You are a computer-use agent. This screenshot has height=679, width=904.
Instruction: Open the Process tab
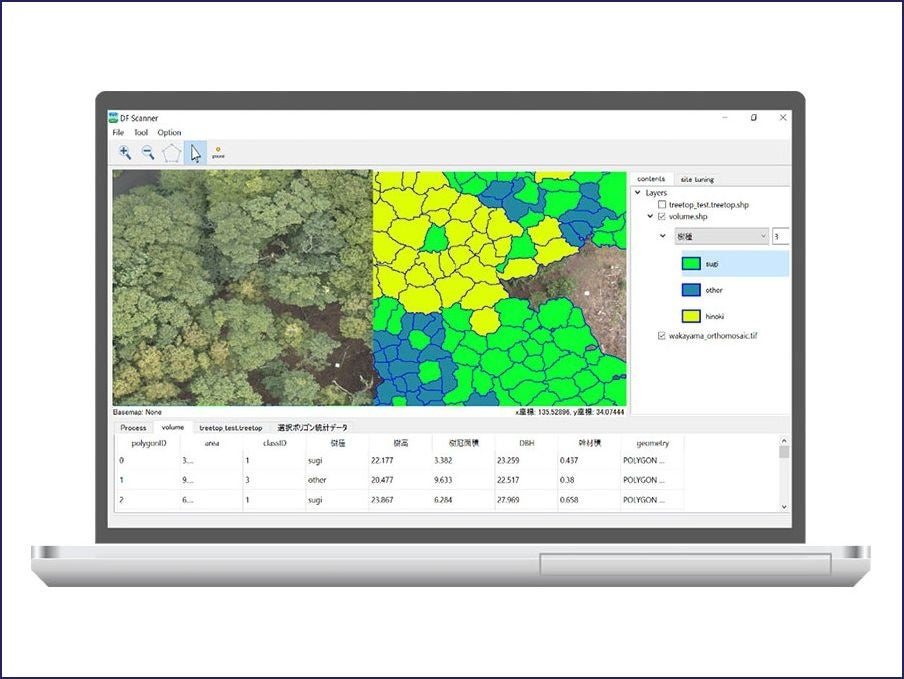tap(133, 428)
